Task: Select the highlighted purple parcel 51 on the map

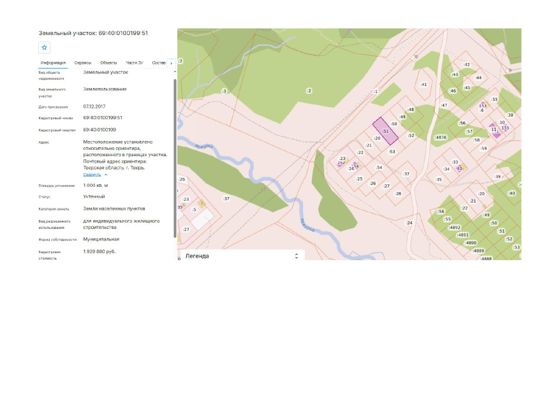Action: click(385, 131)
